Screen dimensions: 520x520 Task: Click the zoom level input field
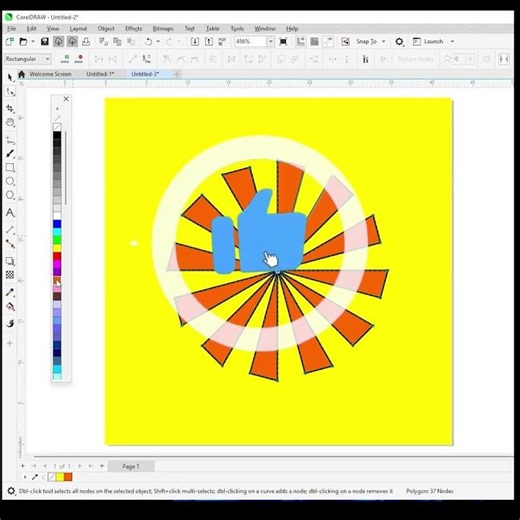pos(250,42)
